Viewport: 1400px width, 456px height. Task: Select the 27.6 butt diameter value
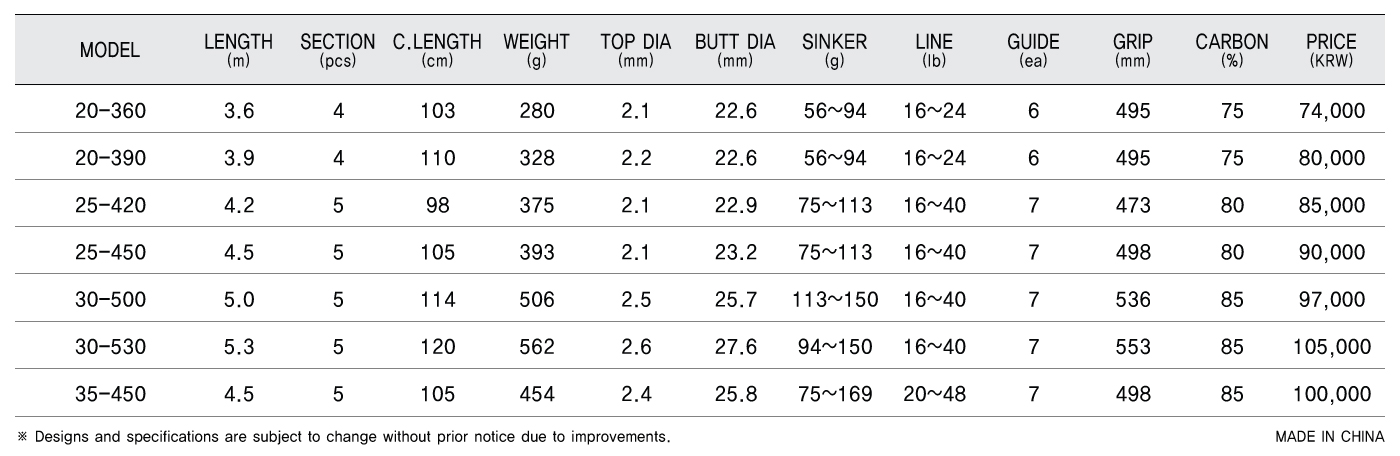(x=735, y=347)
